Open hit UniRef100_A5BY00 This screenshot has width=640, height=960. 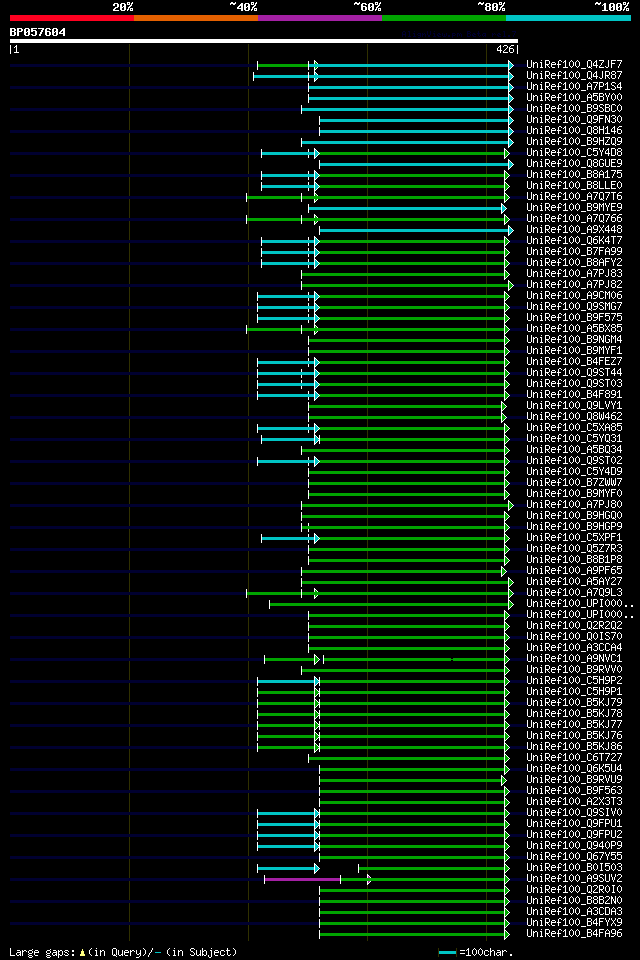[574, 97]
